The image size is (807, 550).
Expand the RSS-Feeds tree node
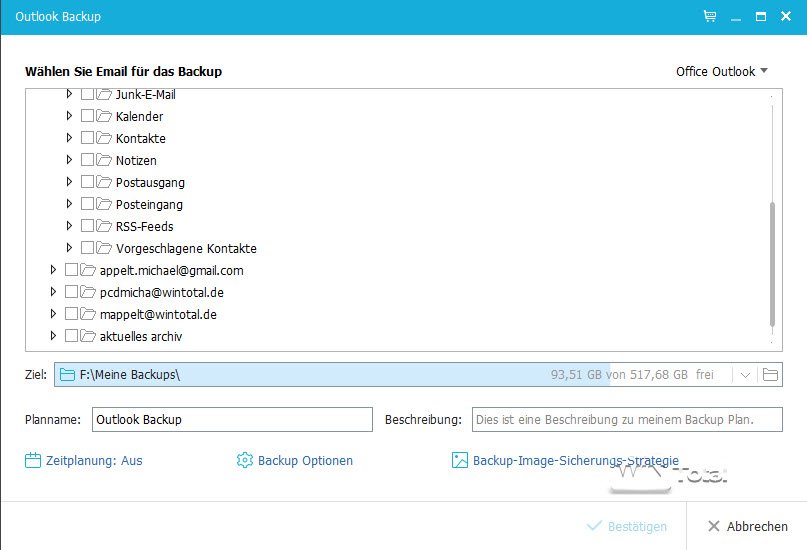click(x=69, y=226)
